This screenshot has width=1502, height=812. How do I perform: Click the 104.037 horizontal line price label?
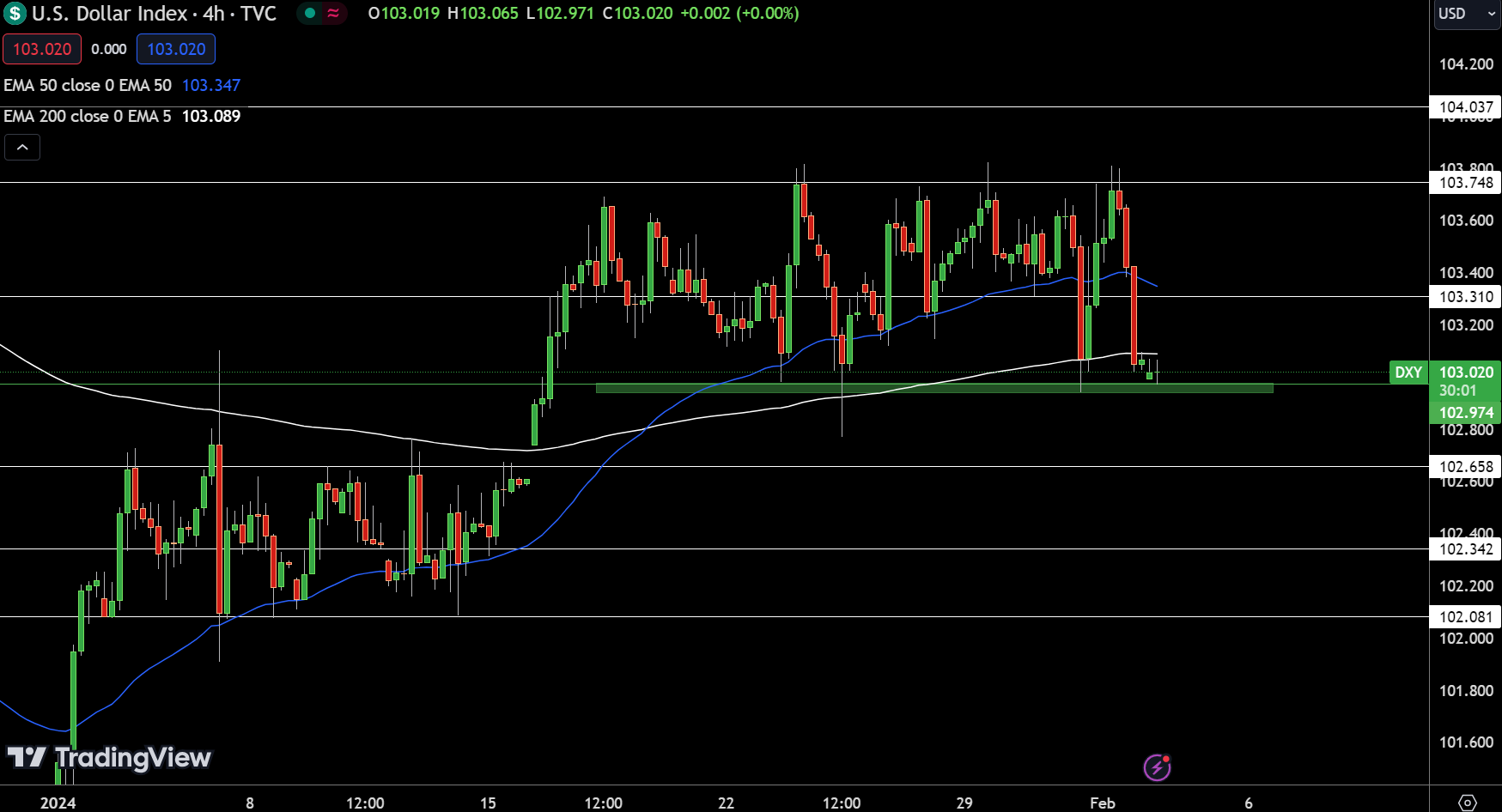(x=1466, y=107)
